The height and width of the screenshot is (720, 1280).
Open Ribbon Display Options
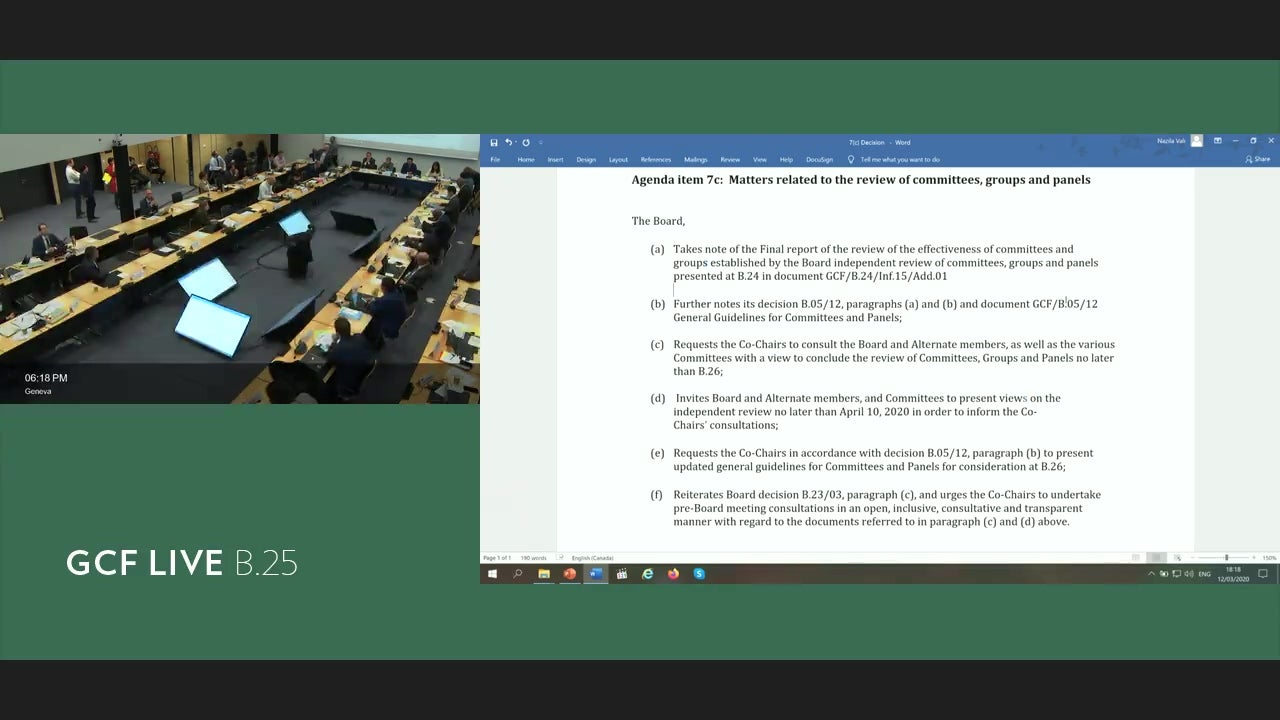pos(1217,141)
